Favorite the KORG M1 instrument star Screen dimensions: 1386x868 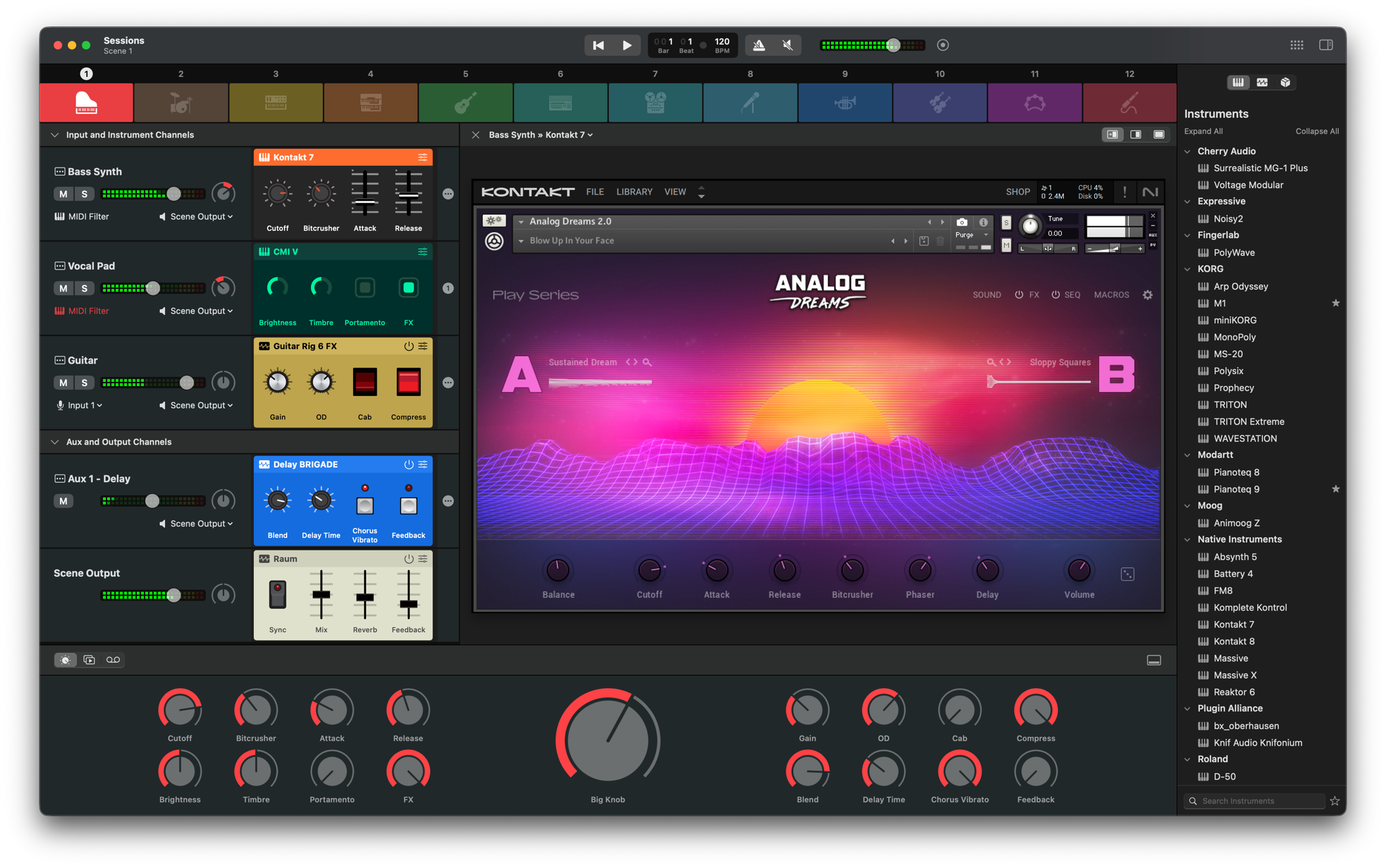pyautogui.click(x=1335, y=303)
